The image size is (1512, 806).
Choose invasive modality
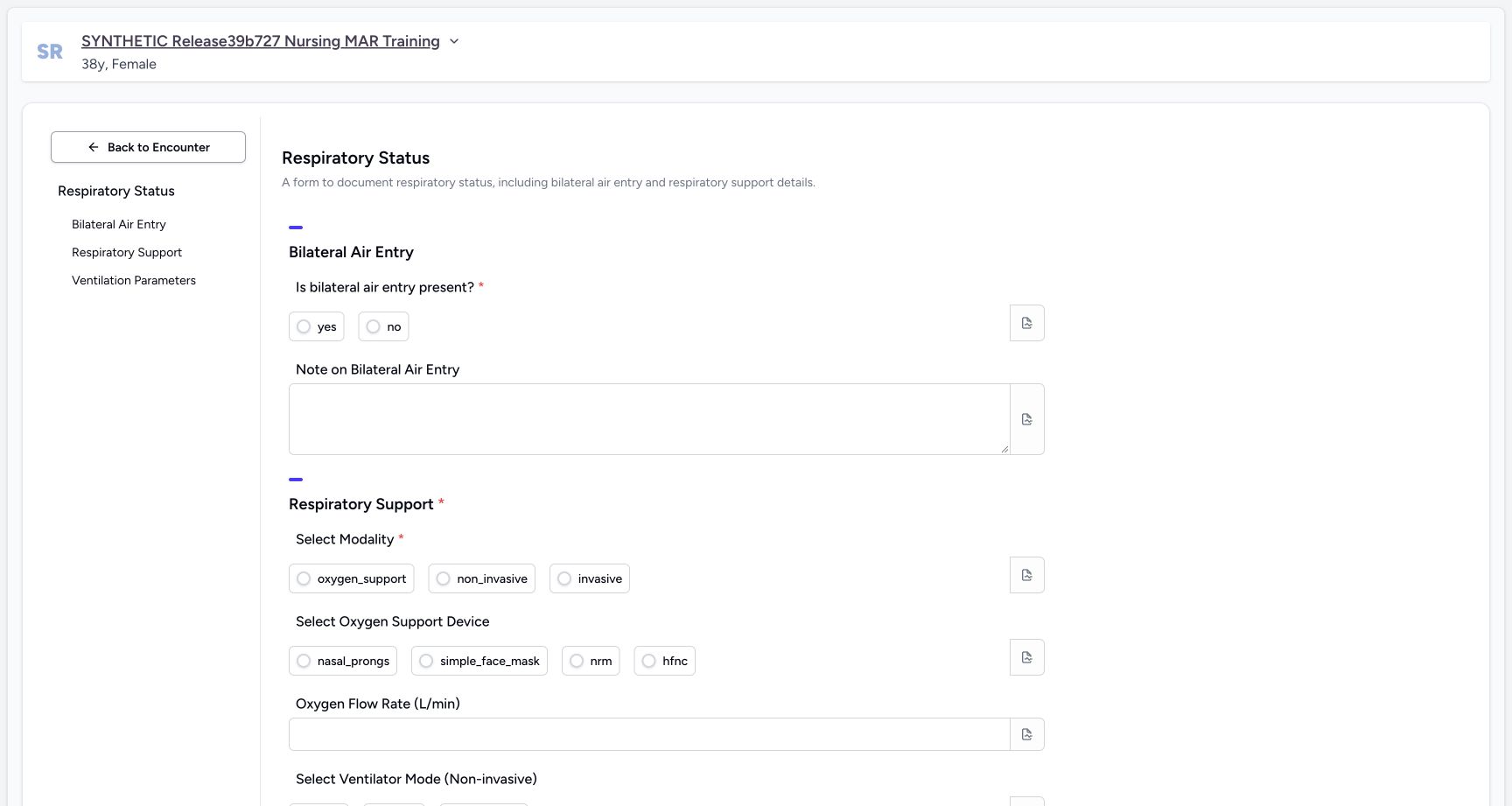point(590,578)
